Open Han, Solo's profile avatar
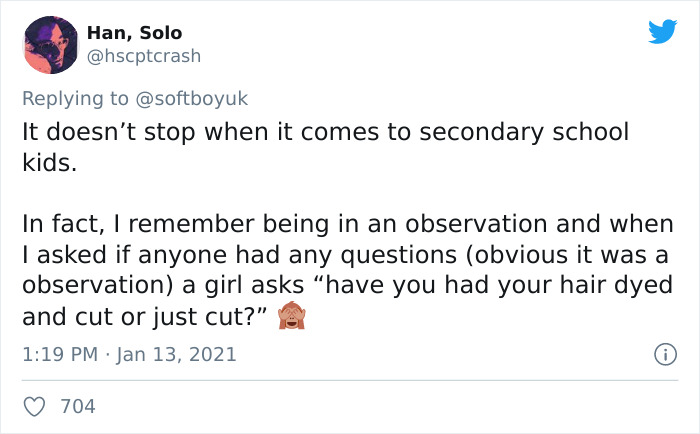 [50, 45]
